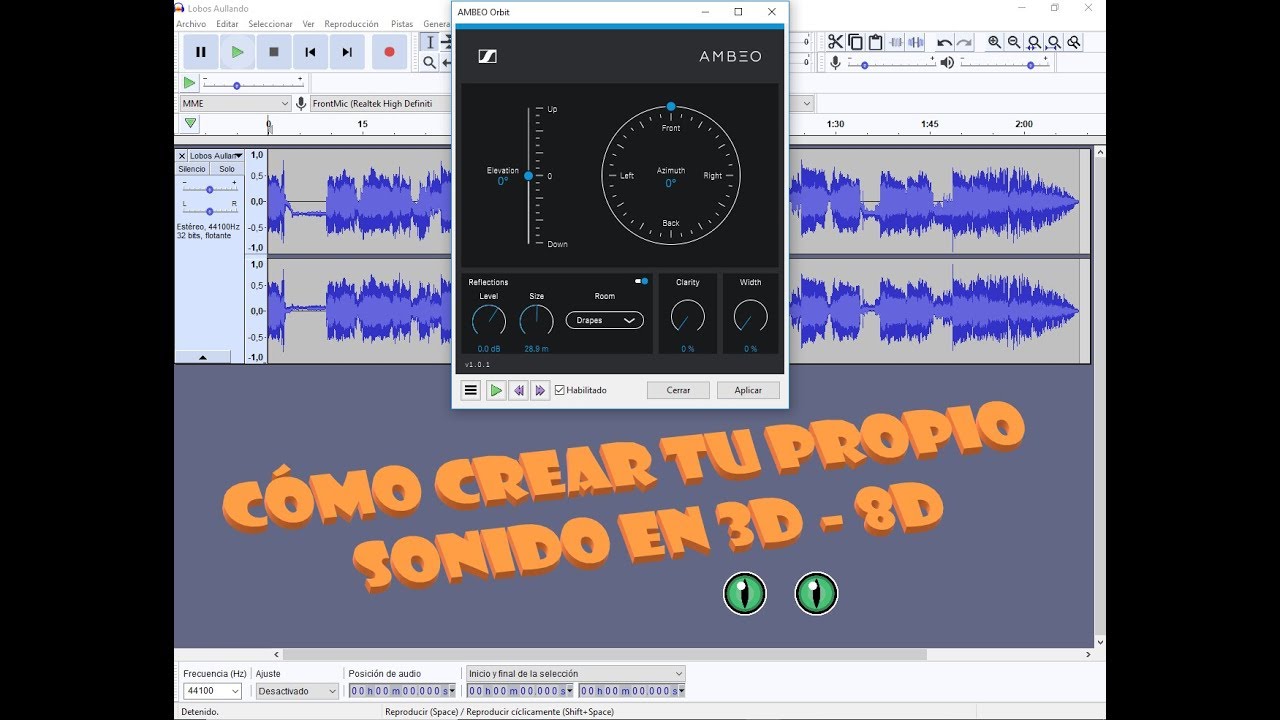Viewport: 1280px width, 720px height.
Task: Open the 44100 project frequency dropdown
Action: (212, 691)
